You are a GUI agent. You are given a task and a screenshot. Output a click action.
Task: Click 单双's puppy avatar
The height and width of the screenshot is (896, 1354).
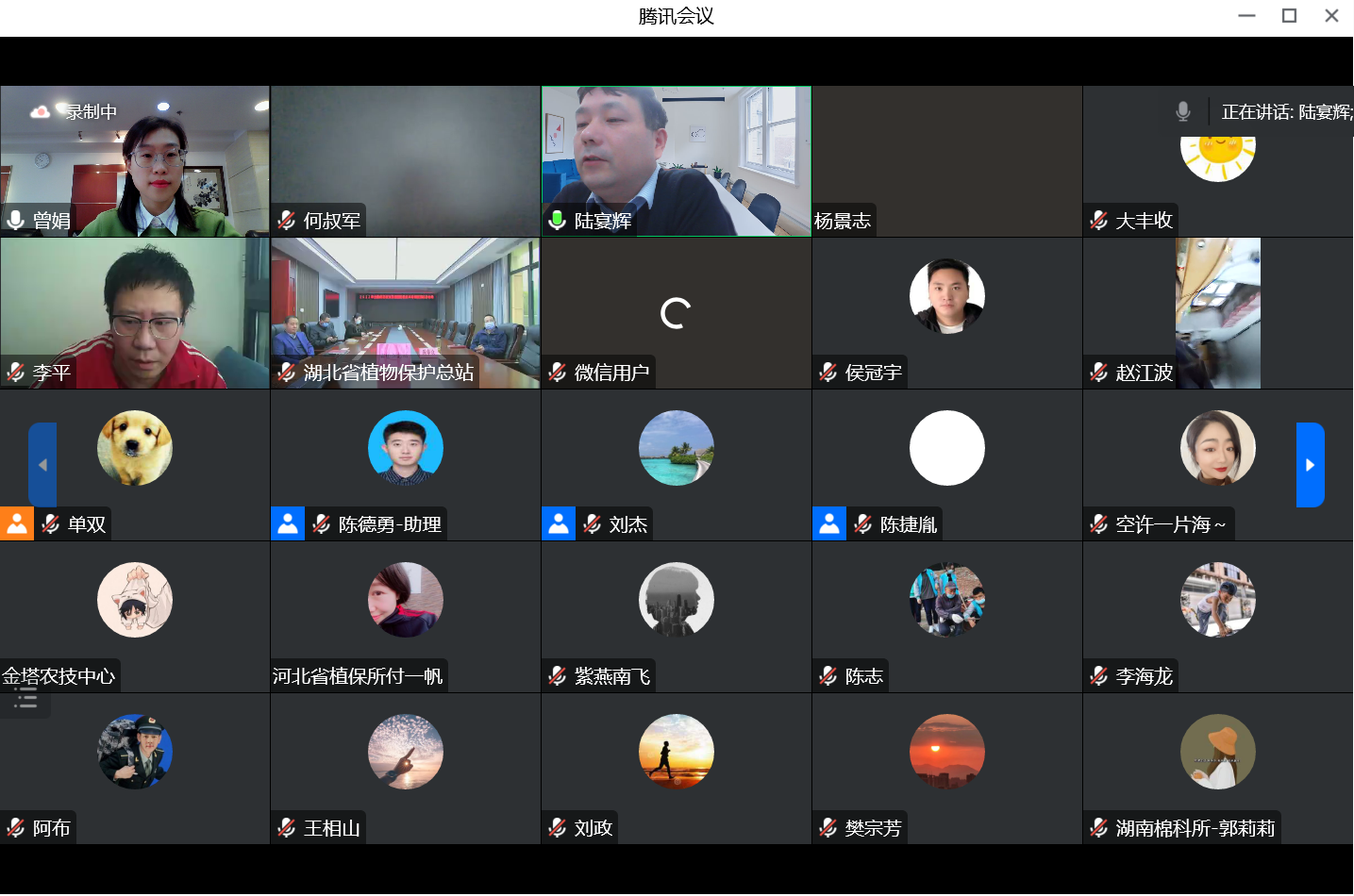[135, 448]
